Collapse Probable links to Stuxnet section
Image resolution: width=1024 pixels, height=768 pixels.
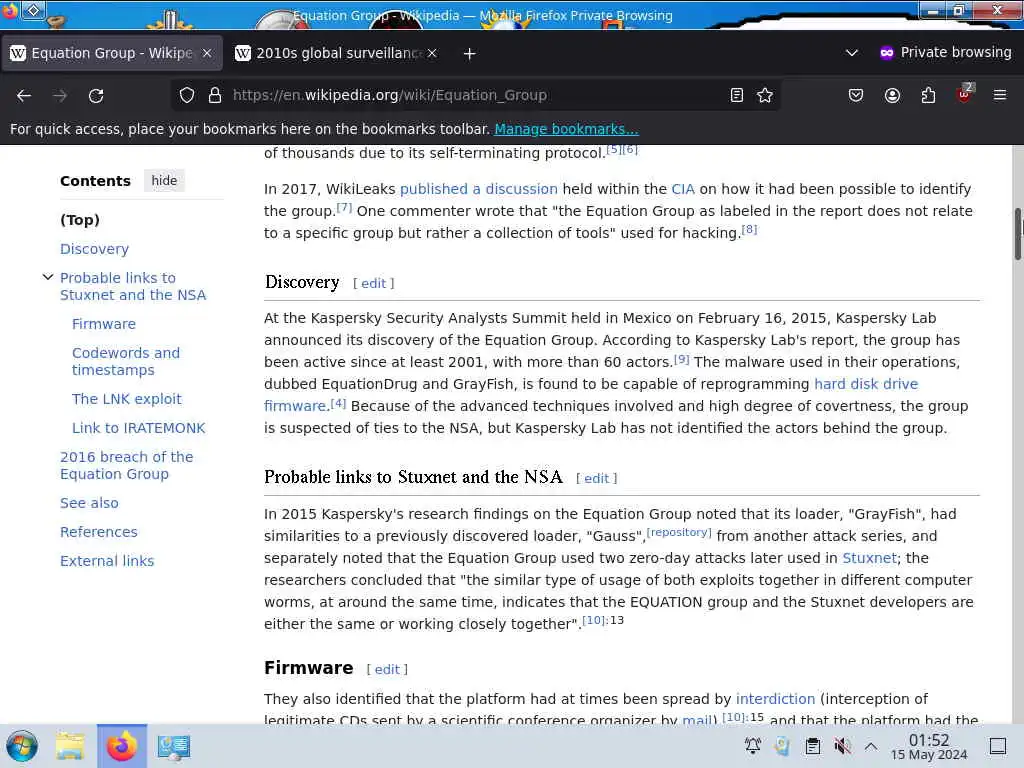(48, 278)
